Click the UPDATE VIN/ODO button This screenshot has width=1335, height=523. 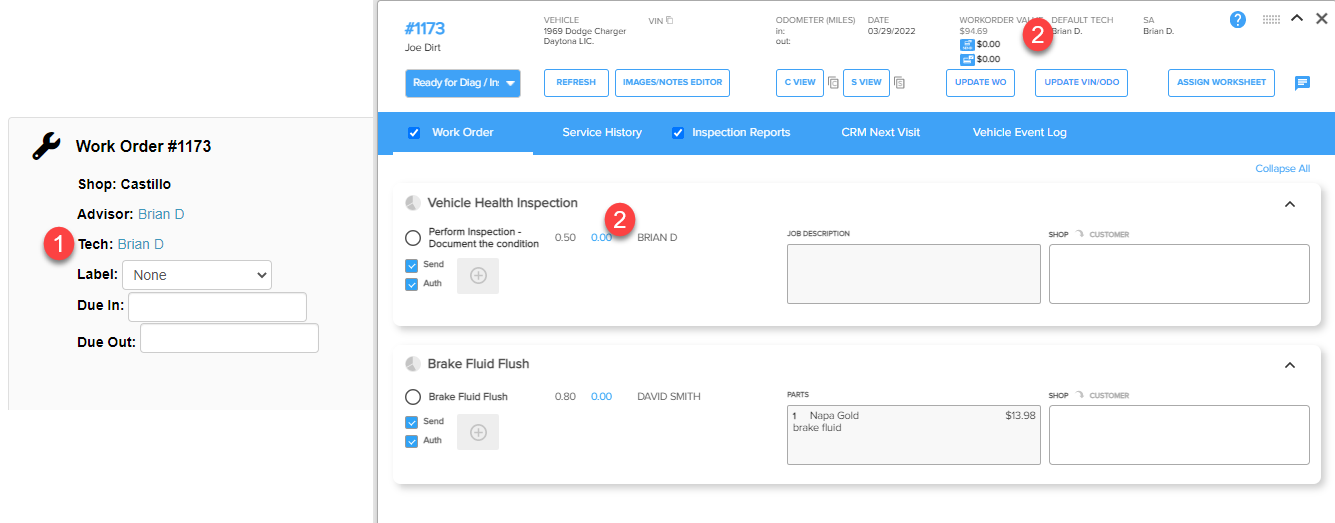point(1081,83)
